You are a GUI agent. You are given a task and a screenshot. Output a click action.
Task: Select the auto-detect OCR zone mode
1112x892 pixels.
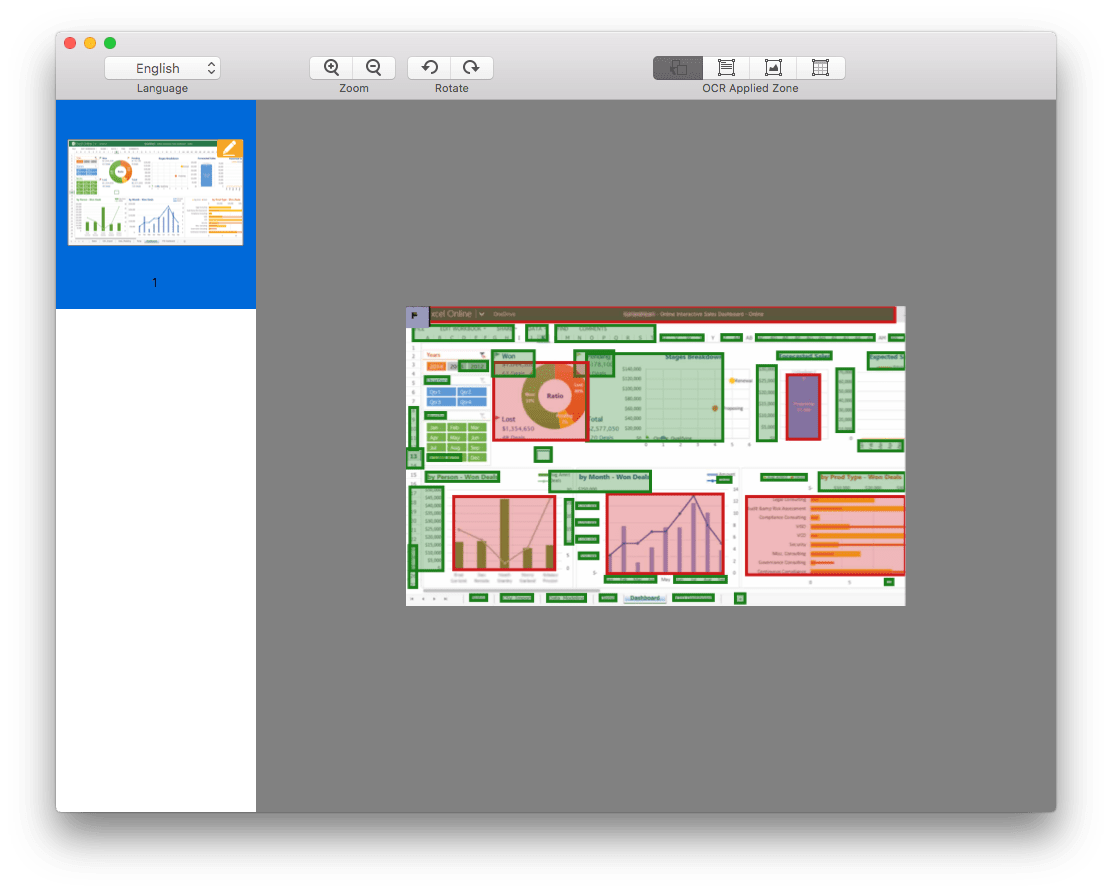tap(678, 68)
